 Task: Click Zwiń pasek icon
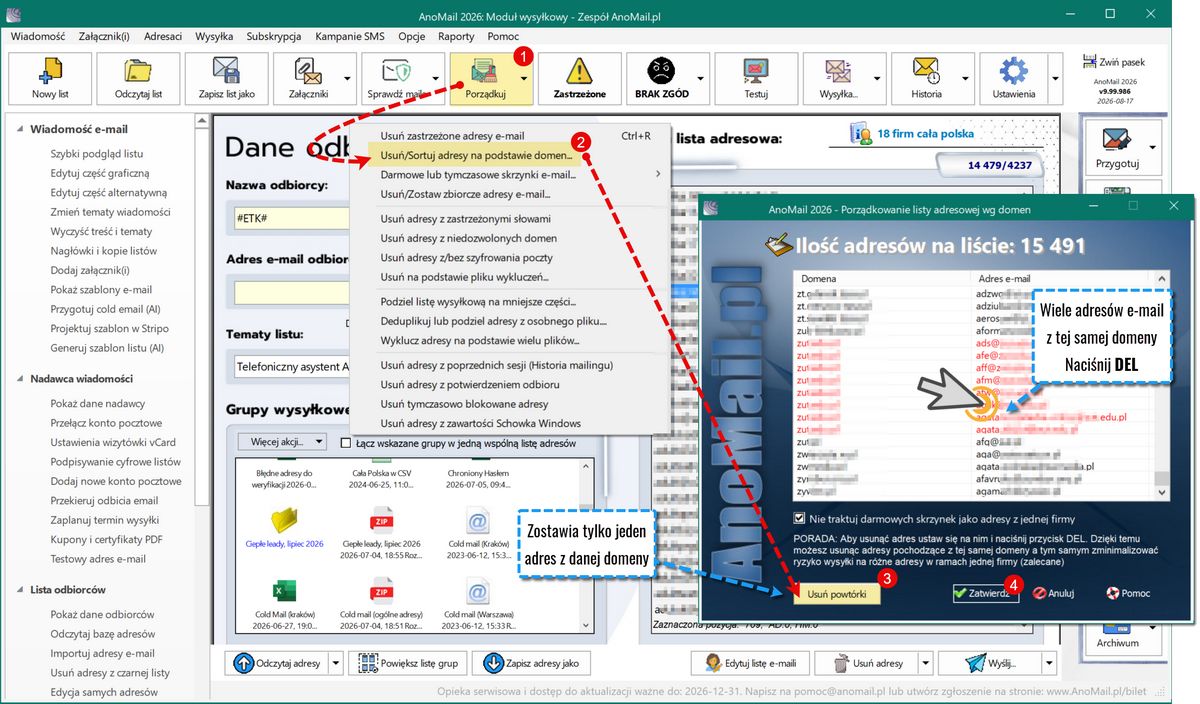click(1090, 61)
